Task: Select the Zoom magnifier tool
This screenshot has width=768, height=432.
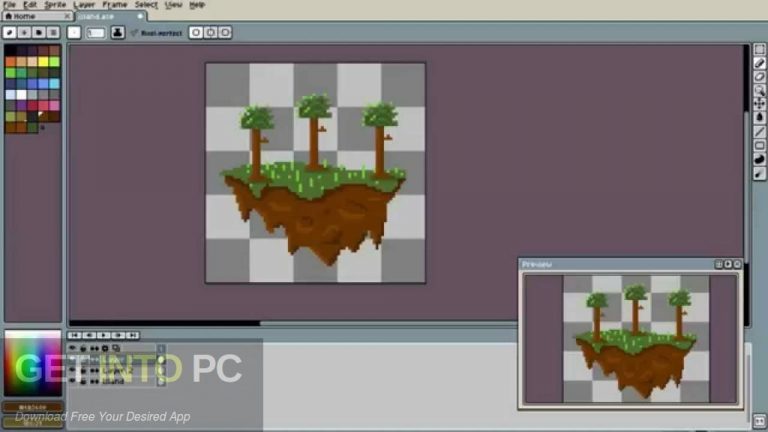Action: pyautogui.click(x=759, y=90)
